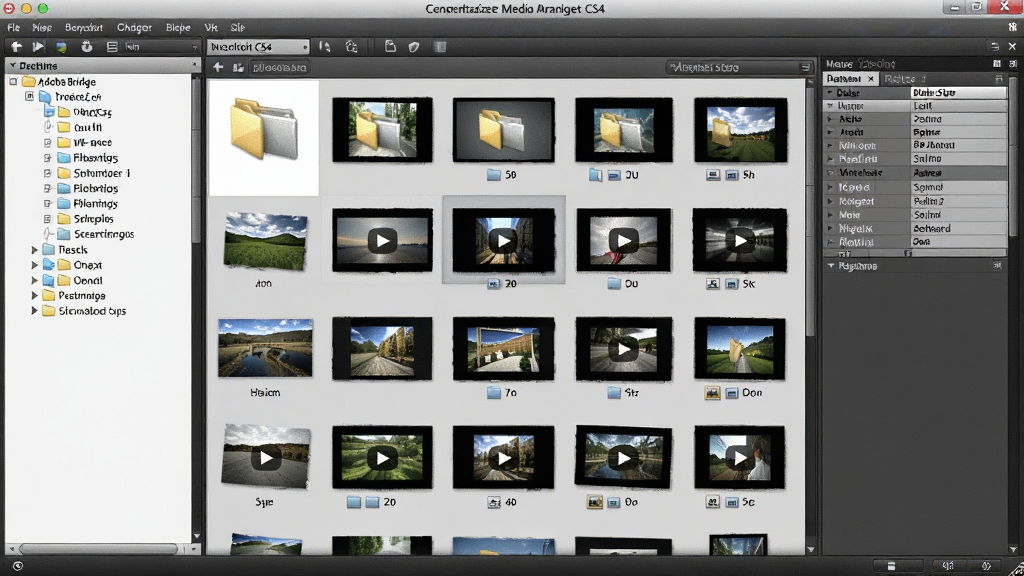Collapse the Pagutroe section triangle
The height and width of the screenshot is (576, 1024).
tap(831, 265)
